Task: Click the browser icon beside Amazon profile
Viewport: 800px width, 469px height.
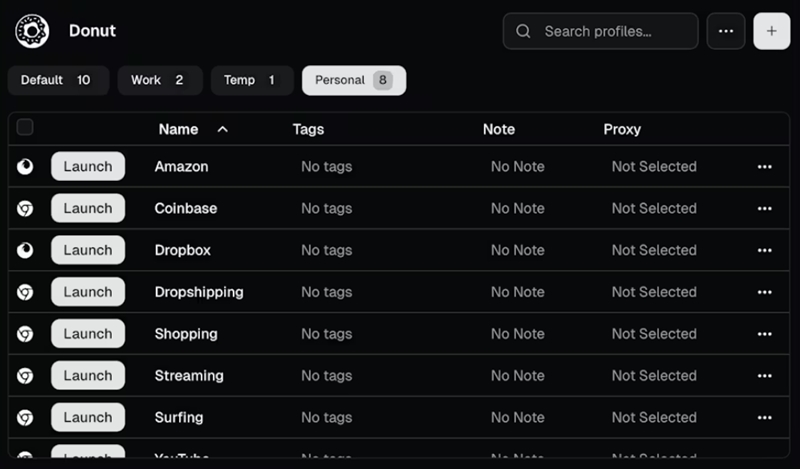Action: coord(25,167)
